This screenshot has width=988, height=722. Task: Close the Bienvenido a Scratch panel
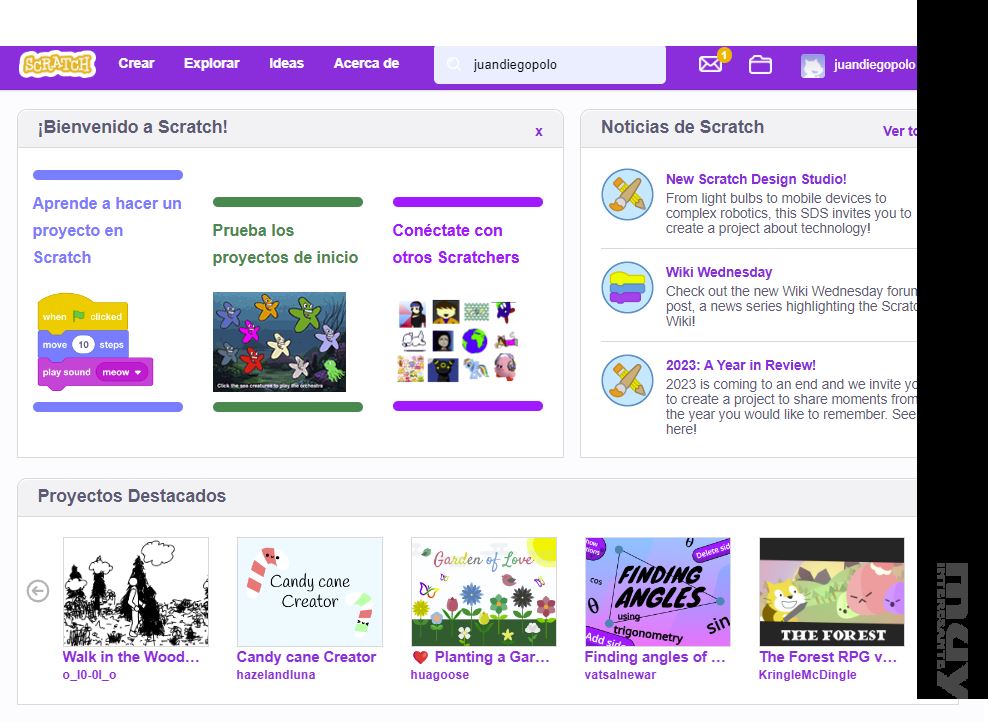tap(539, 131)
